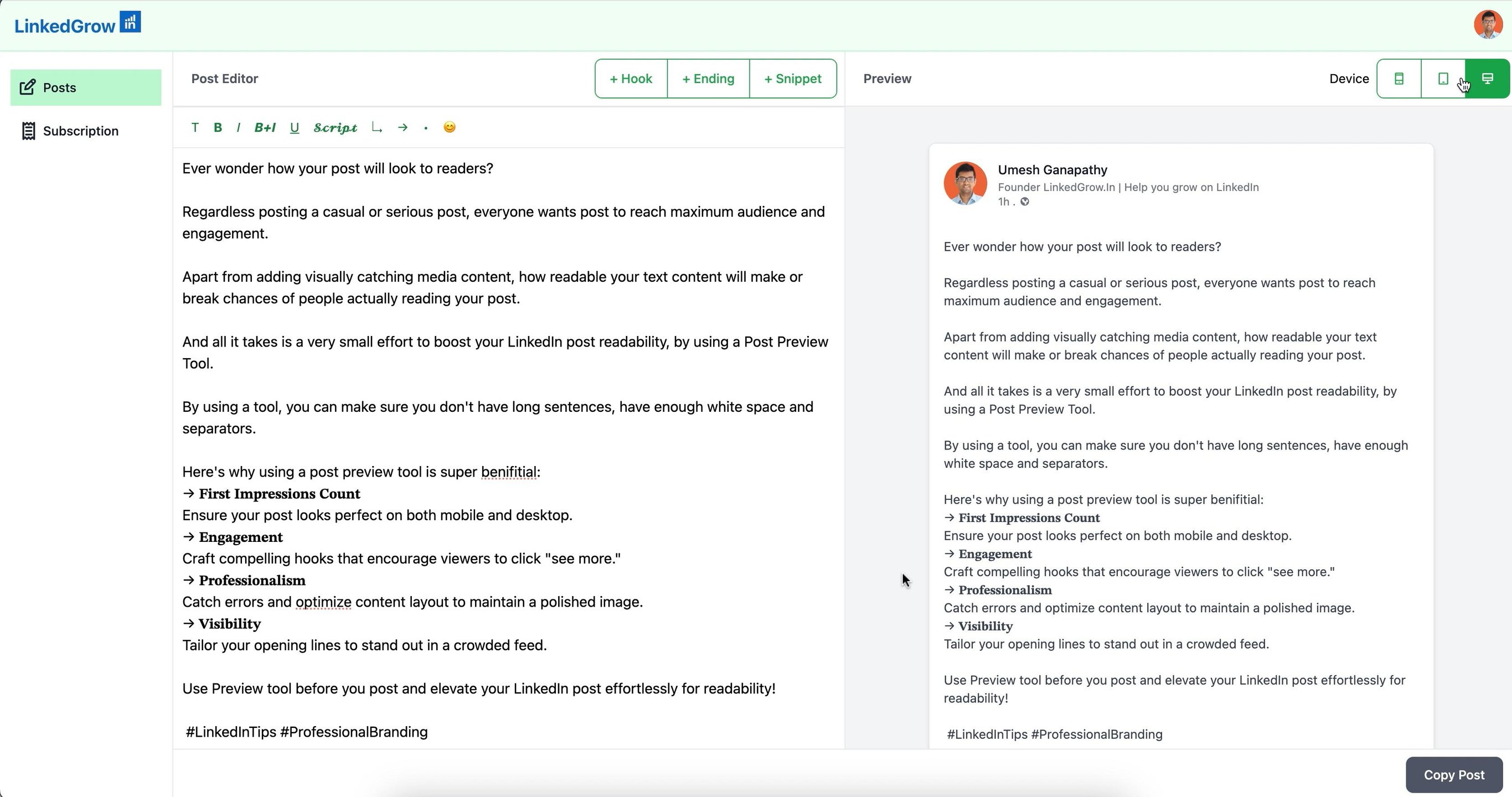The image size is (1512, 797).
Task: Insert right arrow symbol from toolbar
Action: pyautogui.click(x=402, y=127)
